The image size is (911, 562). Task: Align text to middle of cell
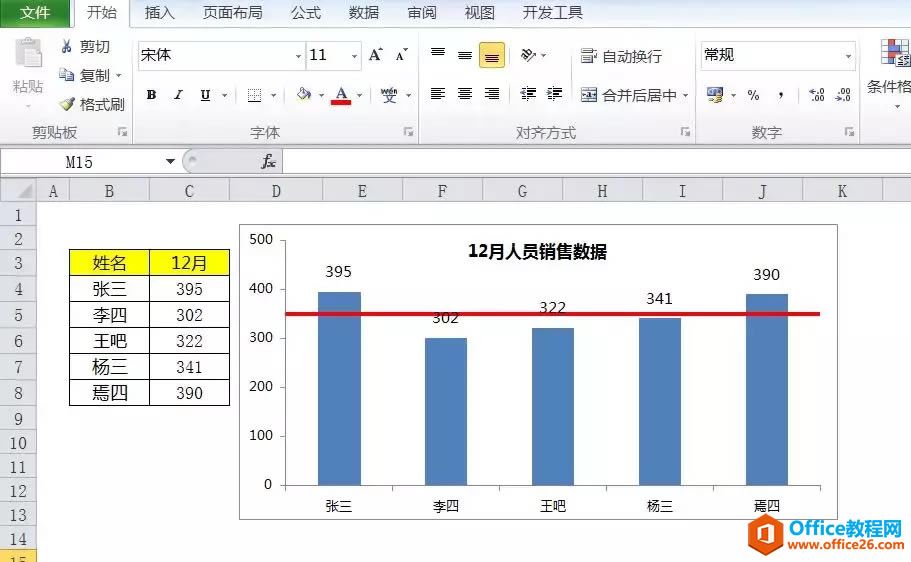465,55
